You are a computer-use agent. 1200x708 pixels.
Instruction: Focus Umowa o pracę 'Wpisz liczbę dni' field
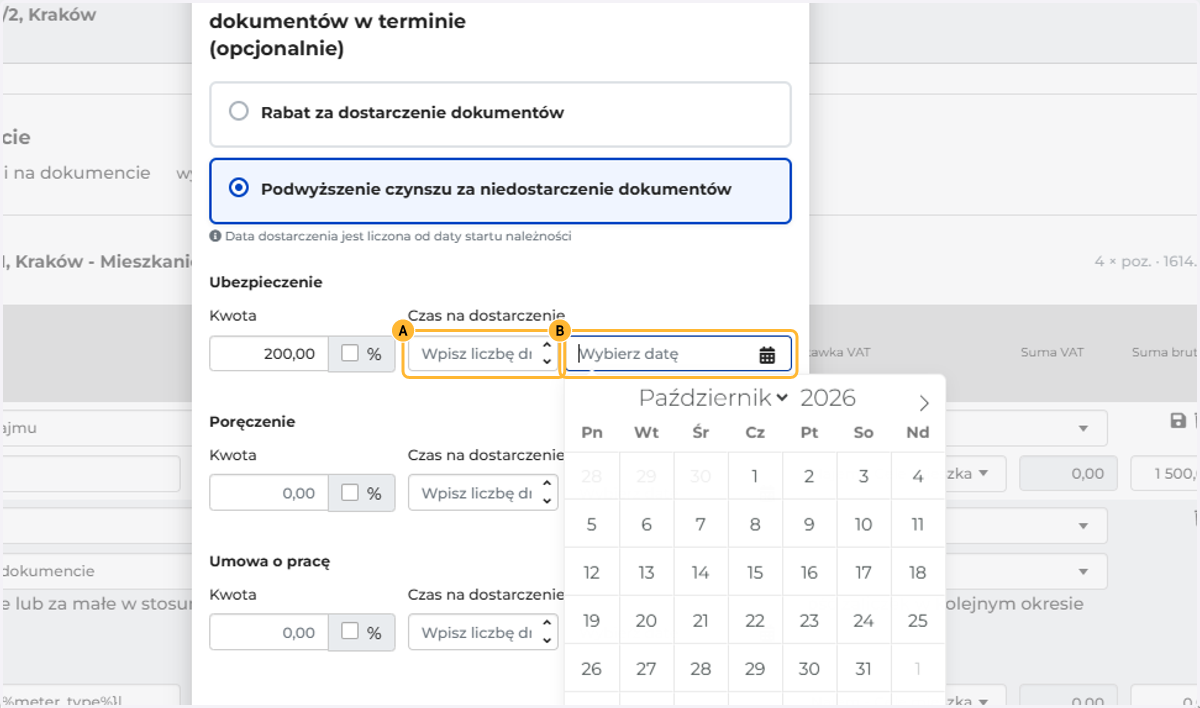tap(483, 632)
